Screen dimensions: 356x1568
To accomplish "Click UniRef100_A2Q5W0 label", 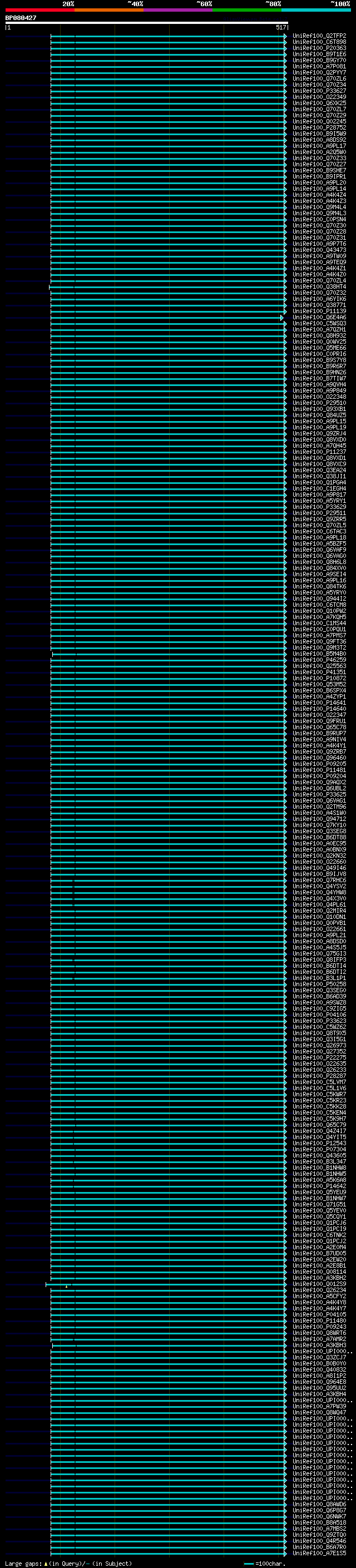I will coord(319,152).
